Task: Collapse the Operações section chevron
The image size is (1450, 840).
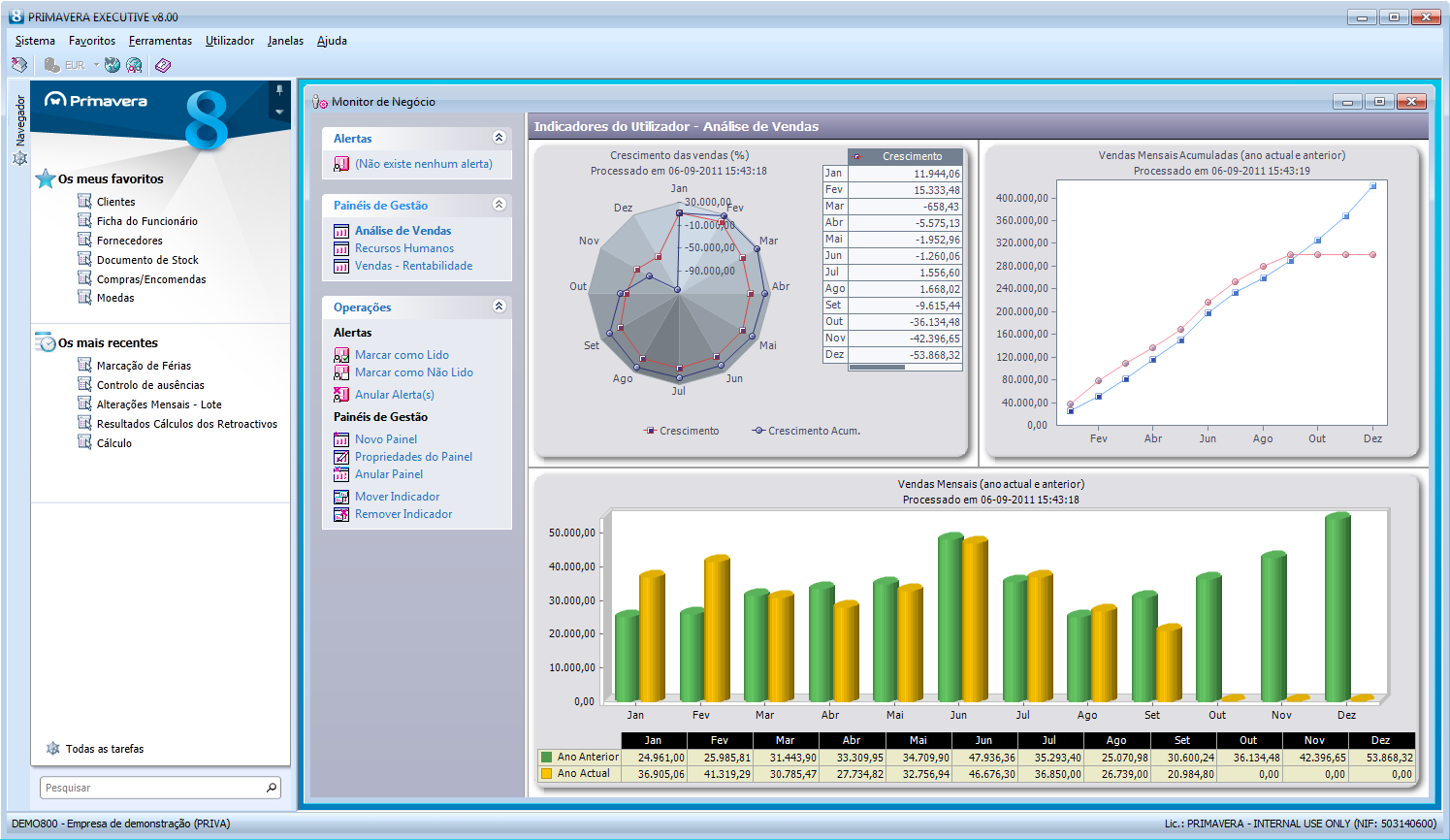Action: click(x=499, y=307)
